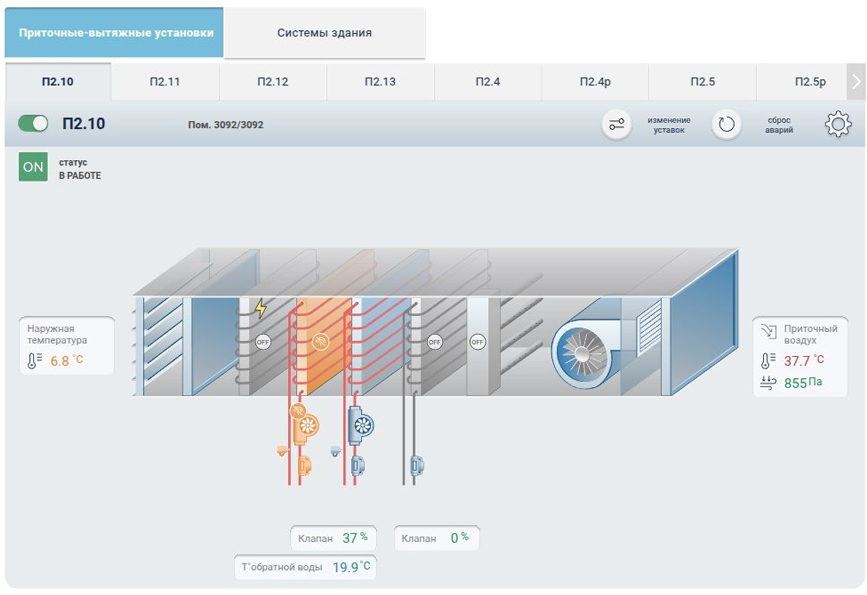
Task: Toggle the П2.10 unit power switch
Action: [34, 124]
